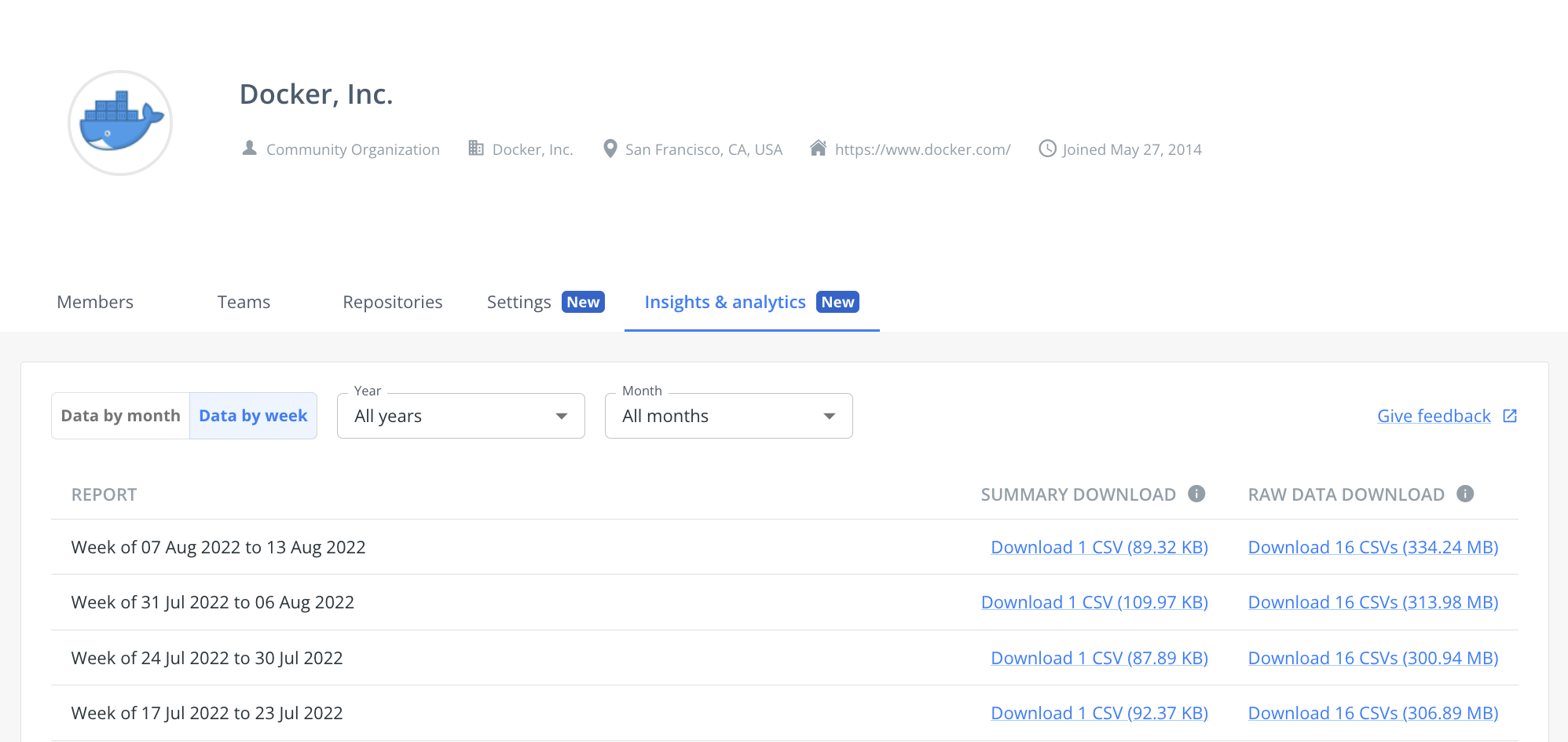This screenshot has width=1568, height=742.
Task: Open the Repositories tab
Action: (x=392, y=302)
